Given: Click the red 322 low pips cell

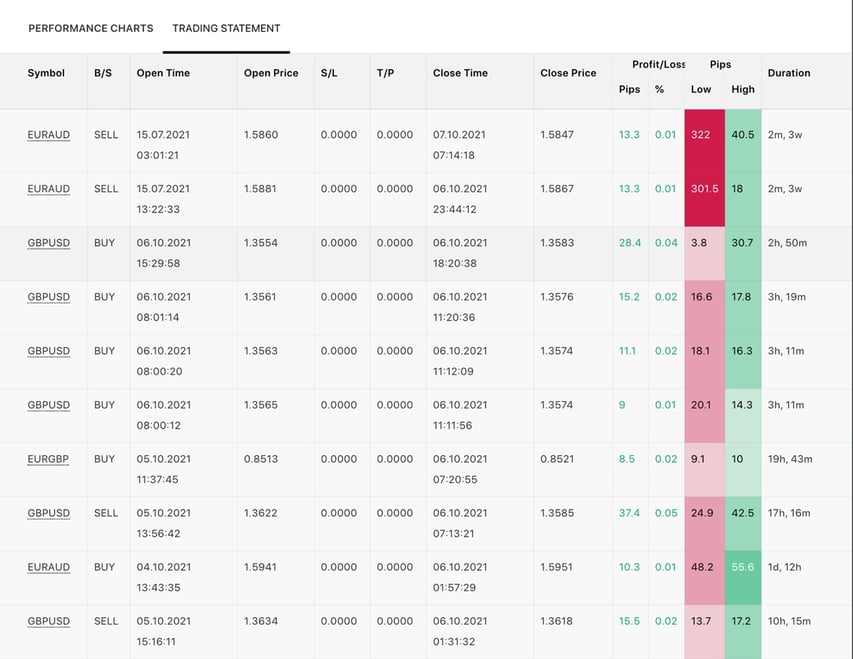Looking at the screenshot, I should (x=701, y=135).
